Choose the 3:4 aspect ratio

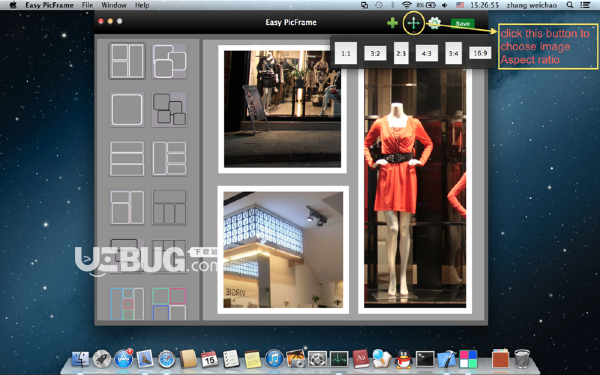click(x=453, y=53)
